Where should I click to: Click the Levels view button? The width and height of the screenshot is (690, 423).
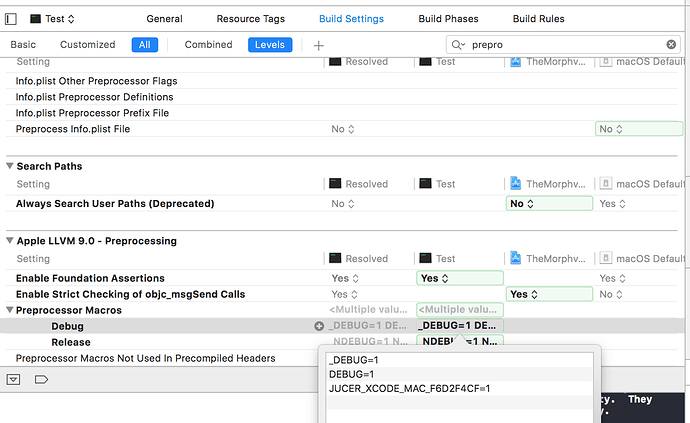coord(270,45)
